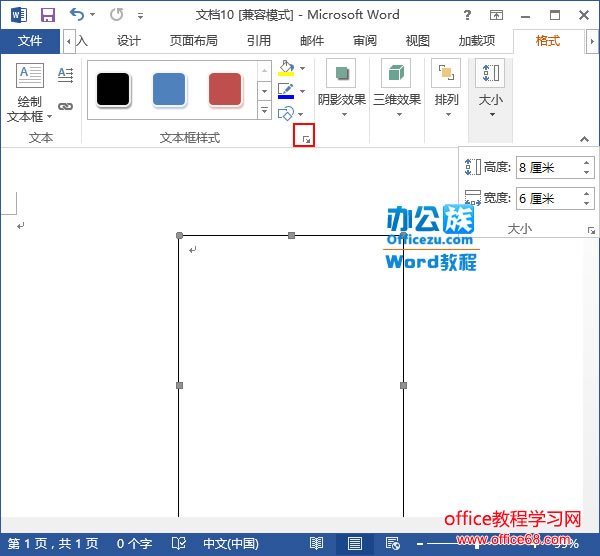The width and height of the screenshot is (600, 556).
Task: Select the top-center handle of text box
Action: 291,235
